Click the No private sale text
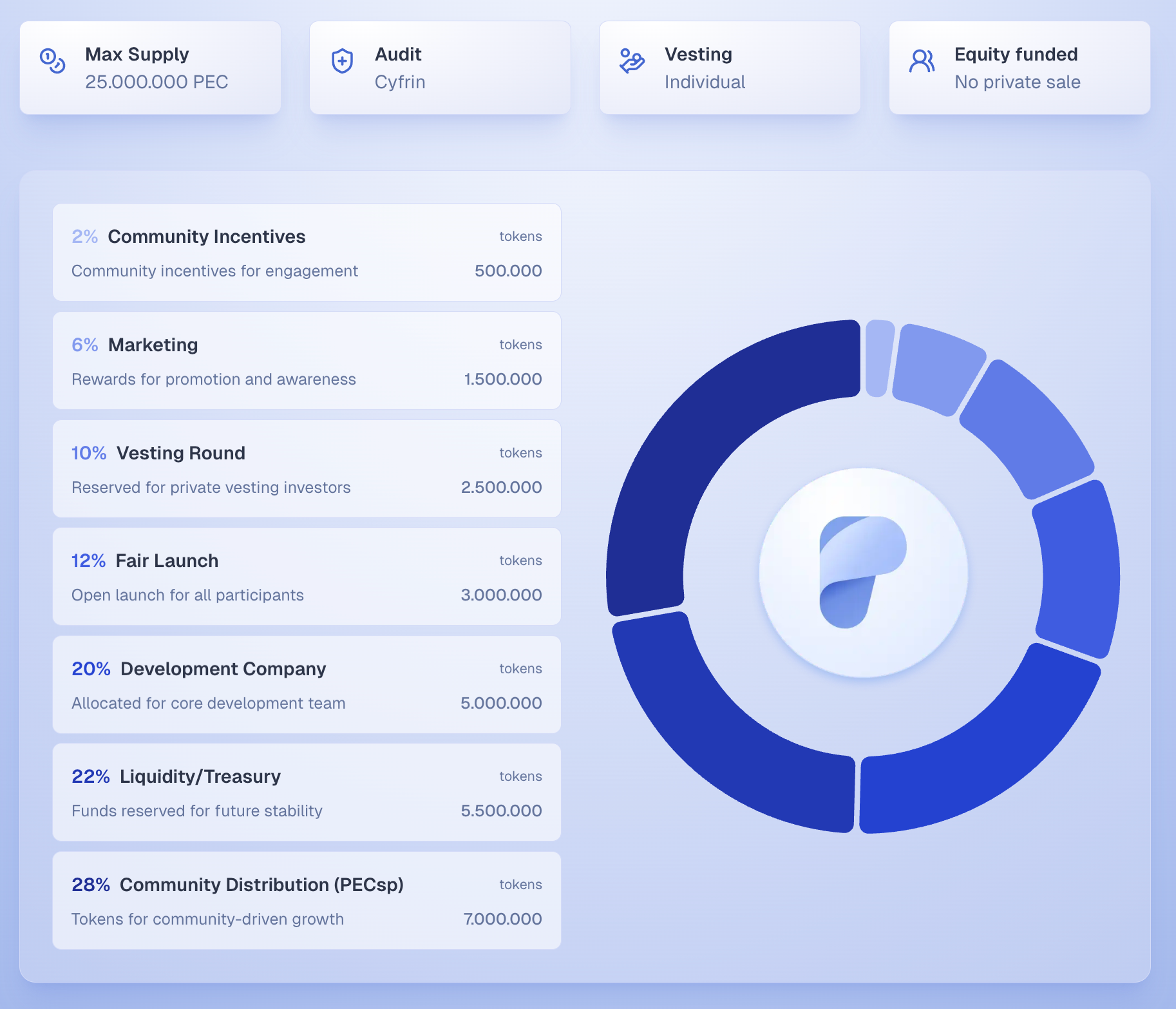The width and height of the screenshot is (1176, 1009). click(x=1017, y=82)
